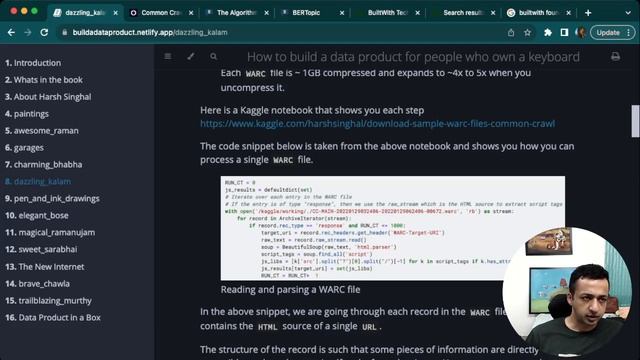640x360 pixels.
Task: Click the print icon
Action: 616,56
